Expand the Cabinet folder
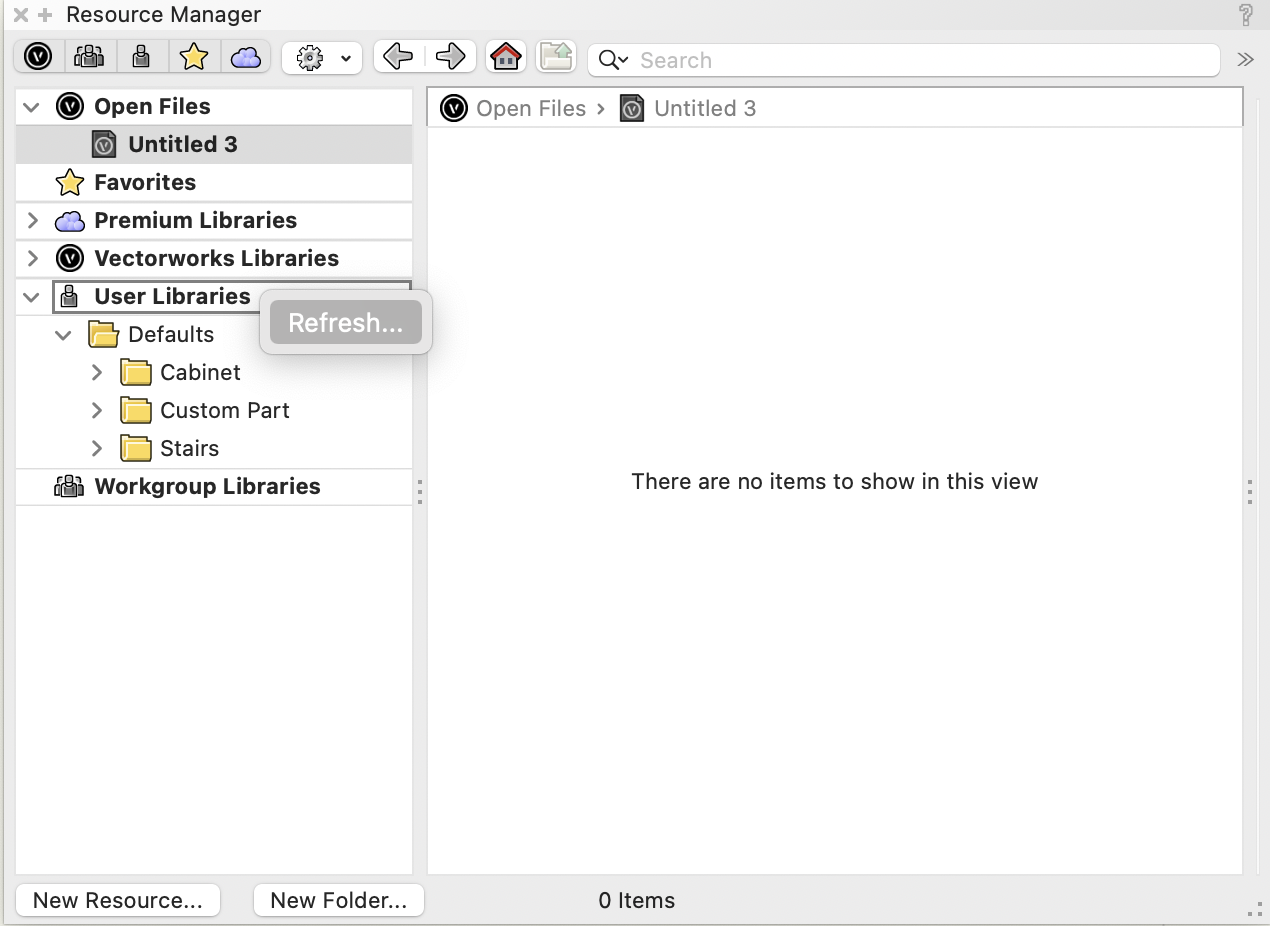This screenshot has width=1270, height=926. pos(97,372)
